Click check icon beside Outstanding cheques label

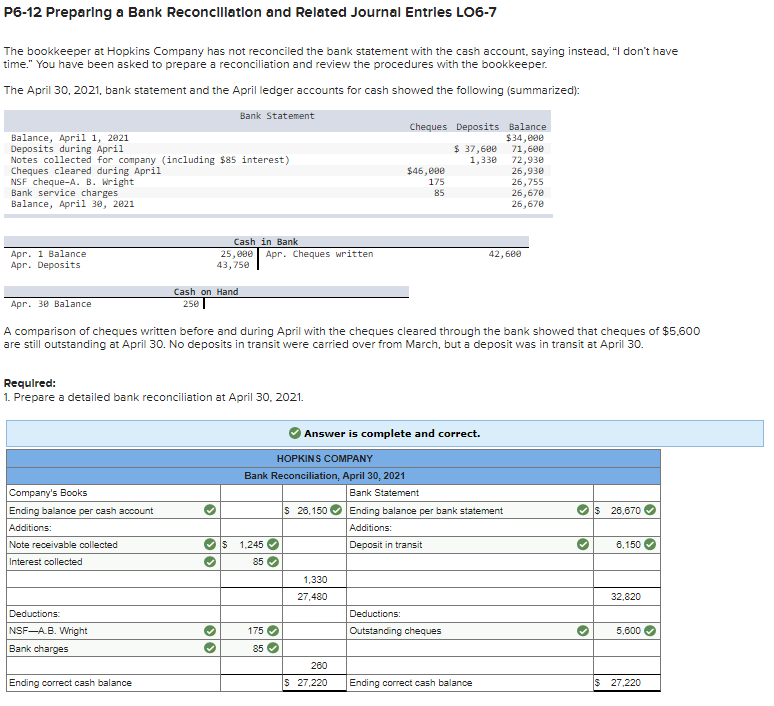click(583, 630)
